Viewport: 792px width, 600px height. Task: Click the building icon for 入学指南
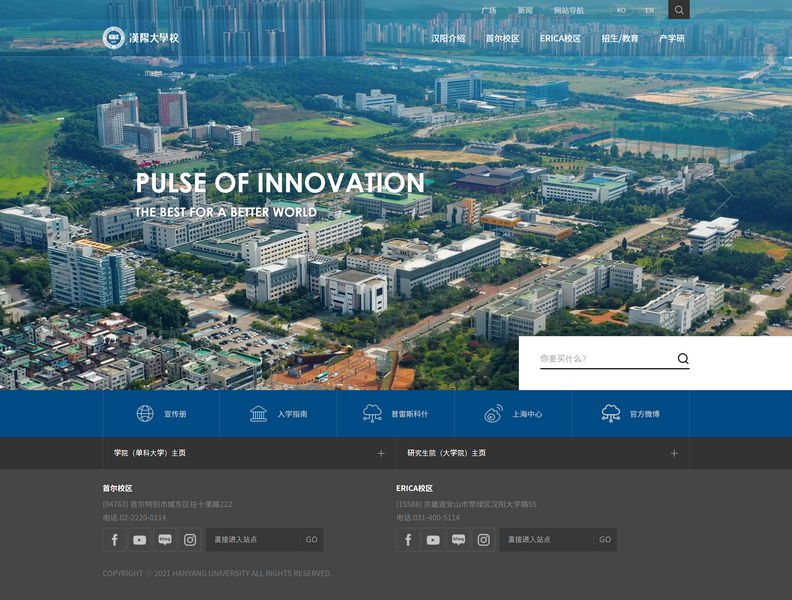click(259, 414)
